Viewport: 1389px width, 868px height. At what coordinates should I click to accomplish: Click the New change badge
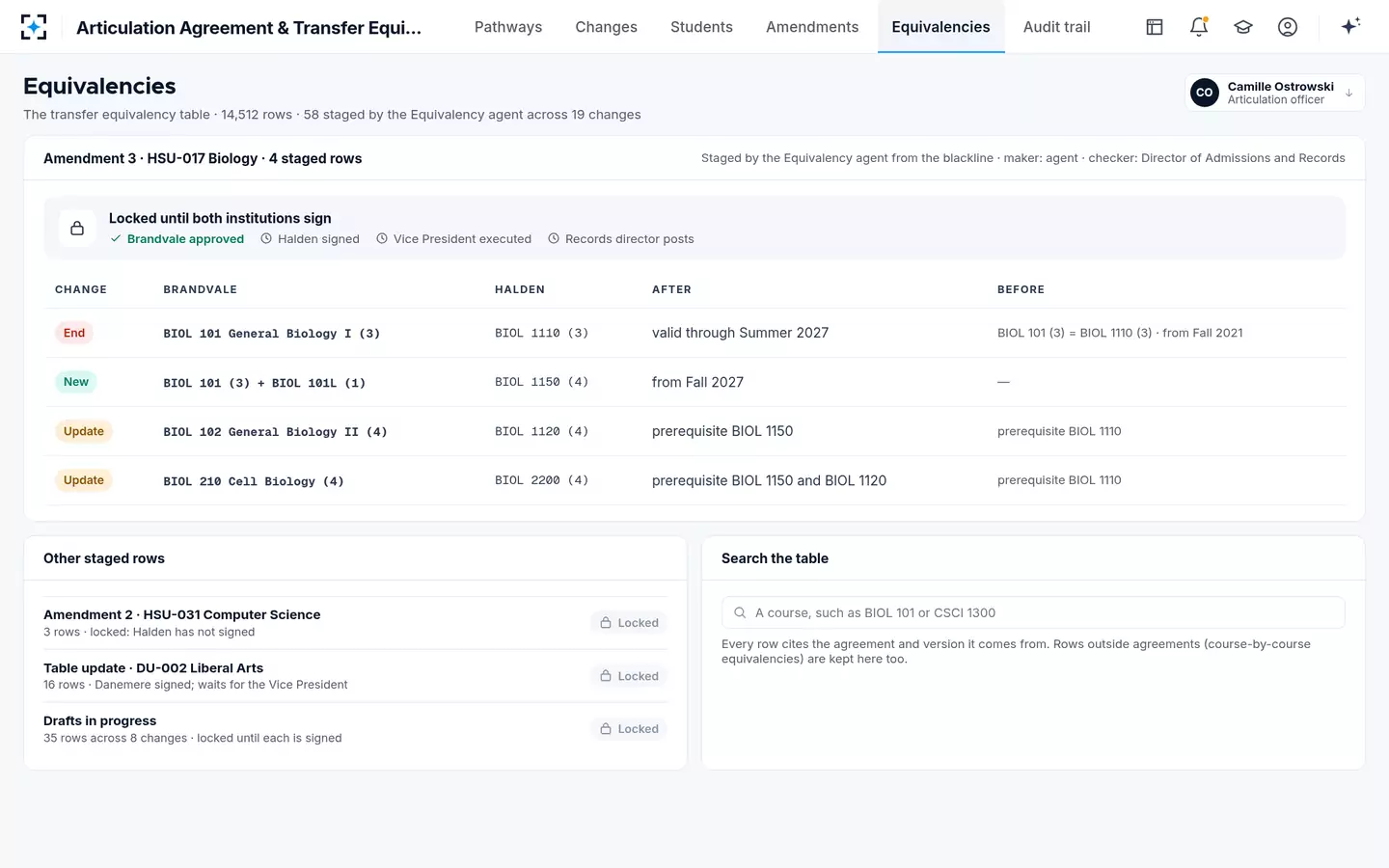coord(76,382)
